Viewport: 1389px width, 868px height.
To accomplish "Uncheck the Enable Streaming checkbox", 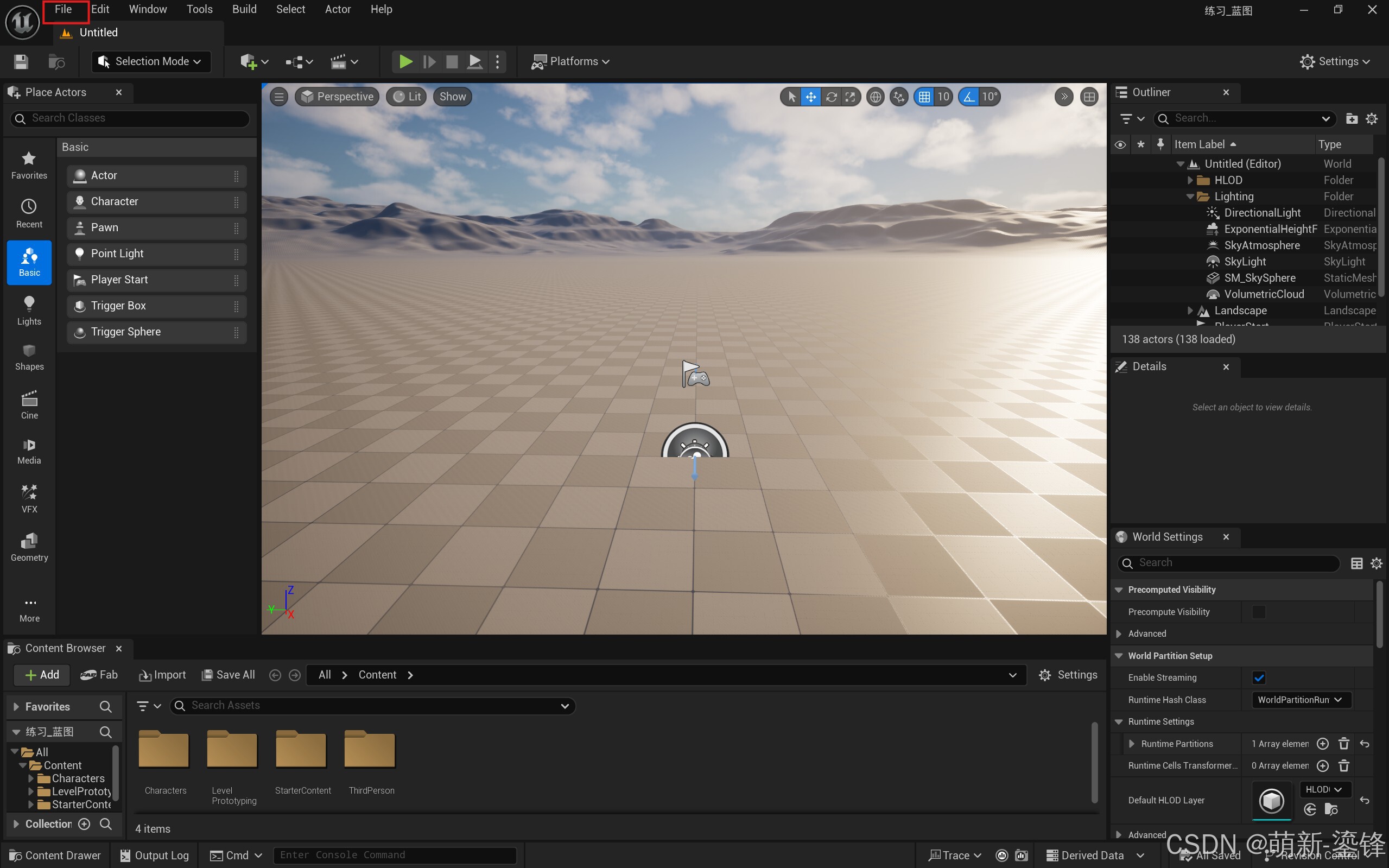I will click(x=1258, y=677).
